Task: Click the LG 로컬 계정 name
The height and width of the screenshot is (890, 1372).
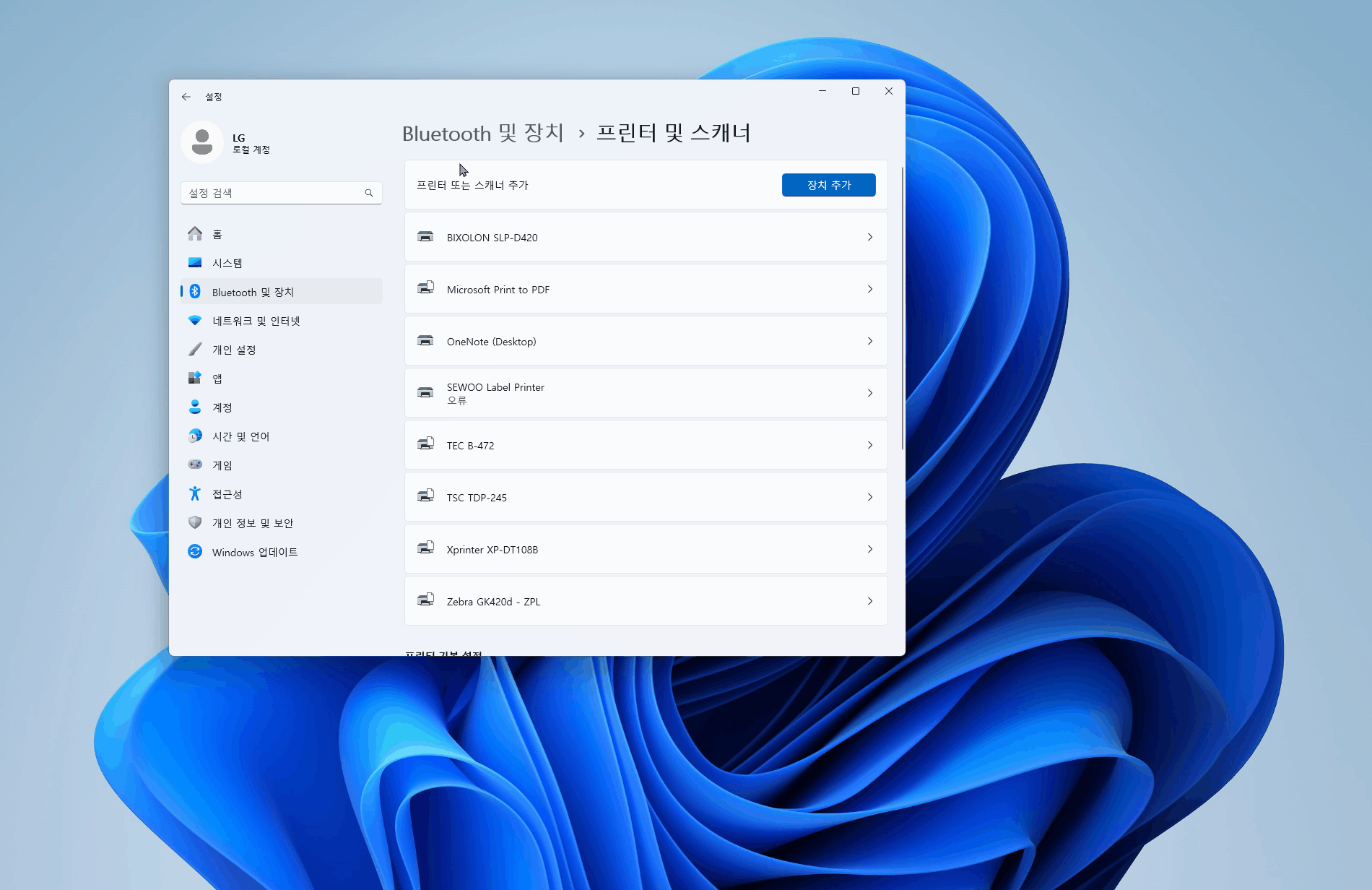Action: point(251,143)
